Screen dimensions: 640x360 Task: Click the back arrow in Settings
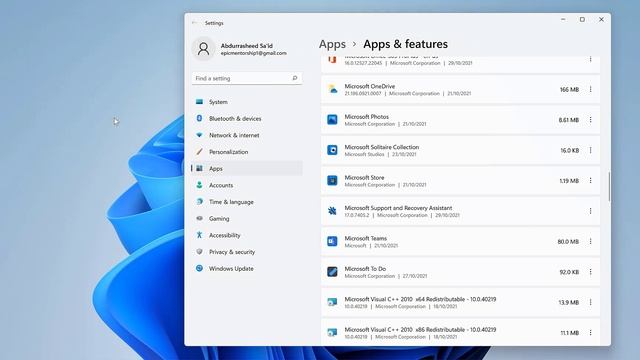click(x=194, y=23)
